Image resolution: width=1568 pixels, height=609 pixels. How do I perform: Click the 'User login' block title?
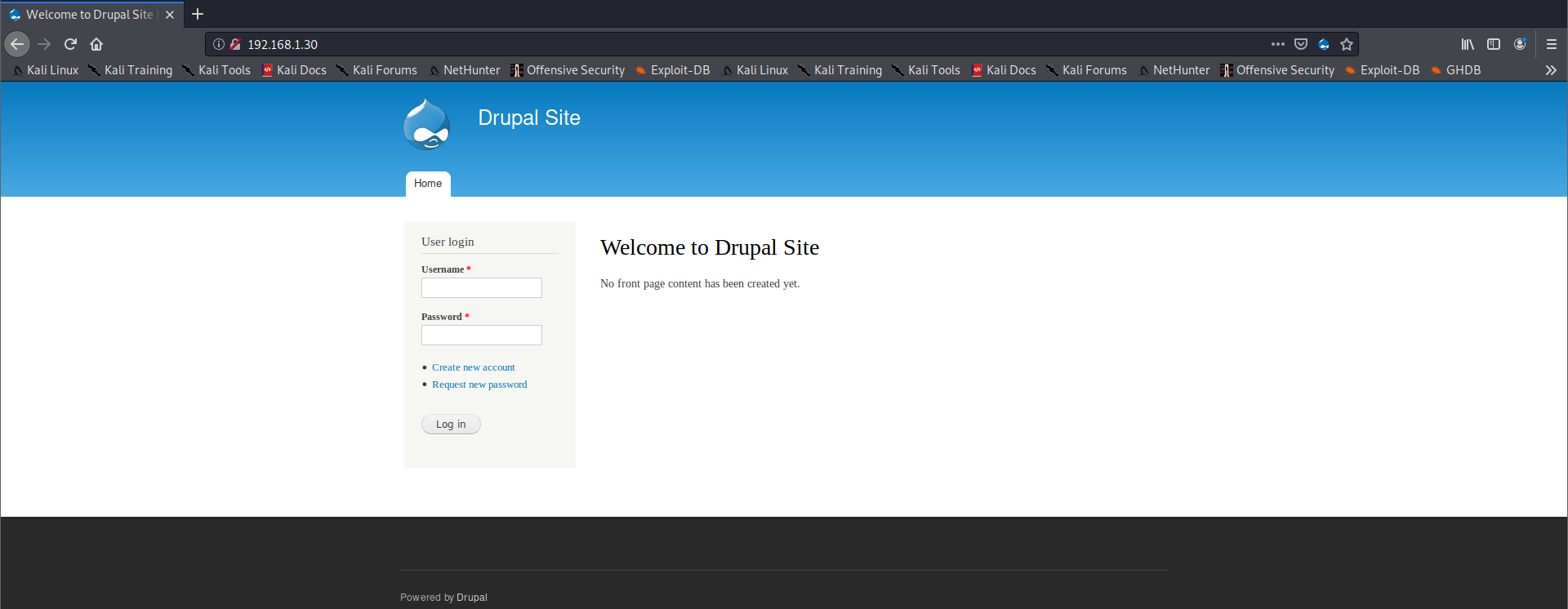click(448, 242)
